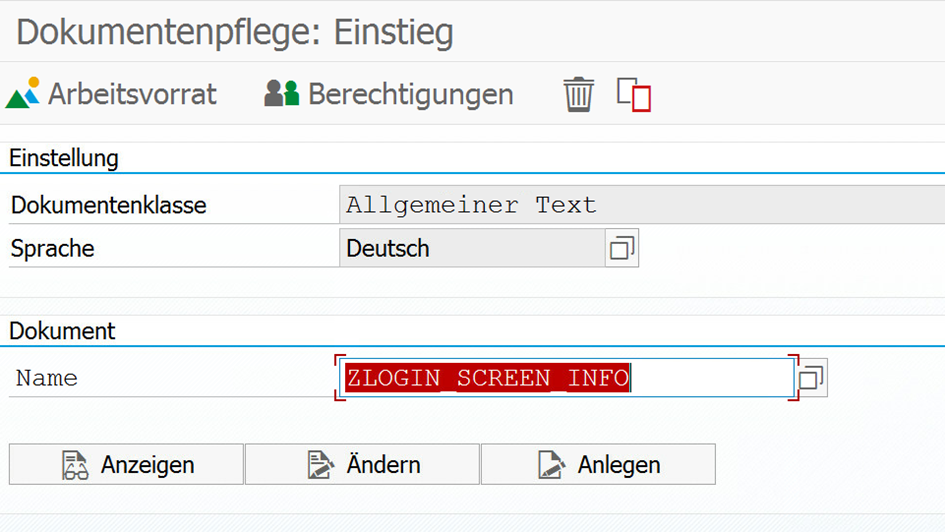The image size is (945, 532).
Task: Click the trash can delete icon
Action: (578, 95)
